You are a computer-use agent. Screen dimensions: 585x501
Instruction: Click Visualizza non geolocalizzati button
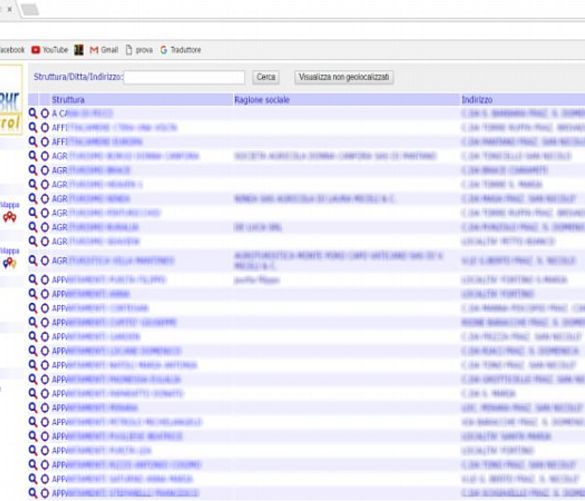coord(344,77)
